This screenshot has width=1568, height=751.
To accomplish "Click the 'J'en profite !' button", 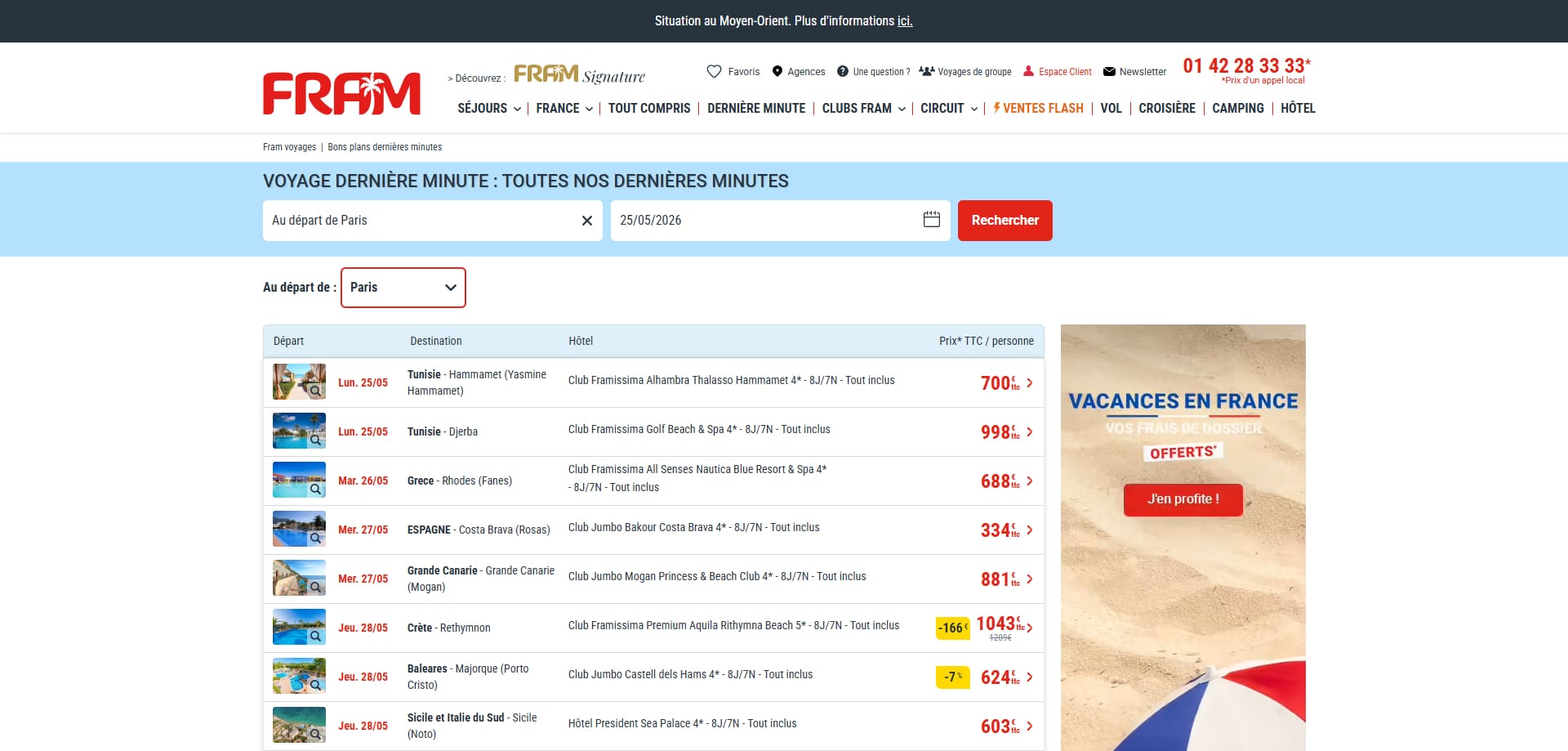I will tap(1183, 499).
